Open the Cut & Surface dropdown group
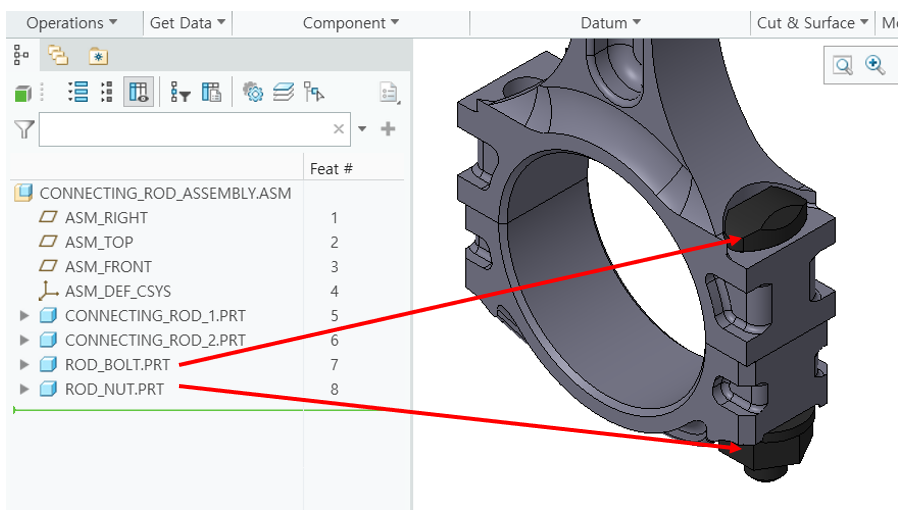Viewport: 917px width, 519px height. coord(812,23)
